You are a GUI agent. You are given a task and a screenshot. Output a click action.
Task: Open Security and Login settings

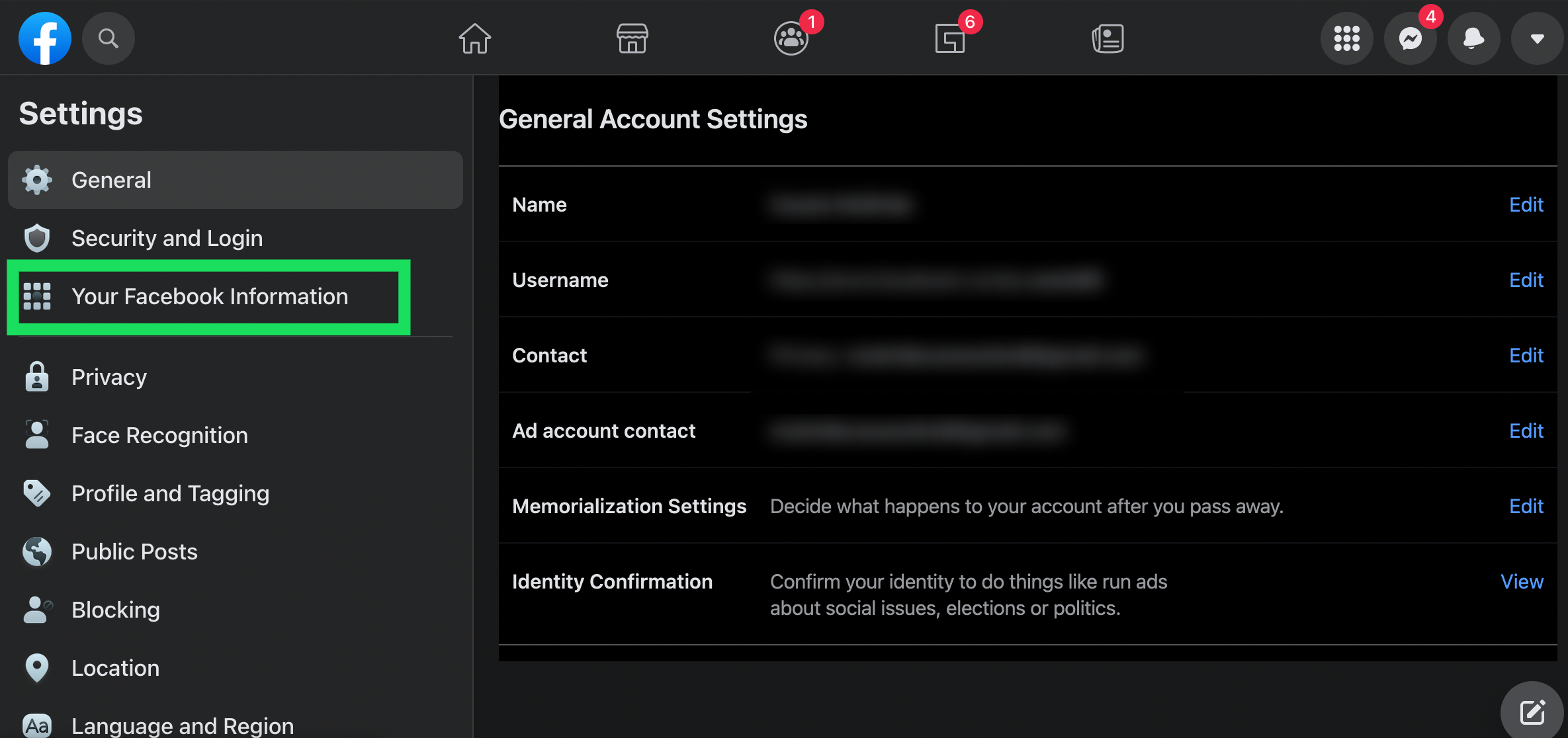tap(167, 238)
